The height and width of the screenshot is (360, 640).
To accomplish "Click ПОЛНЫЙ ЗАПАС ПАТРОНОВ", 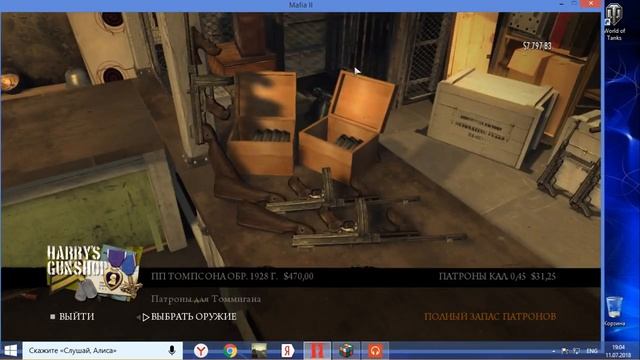I will tap(490, 316).
